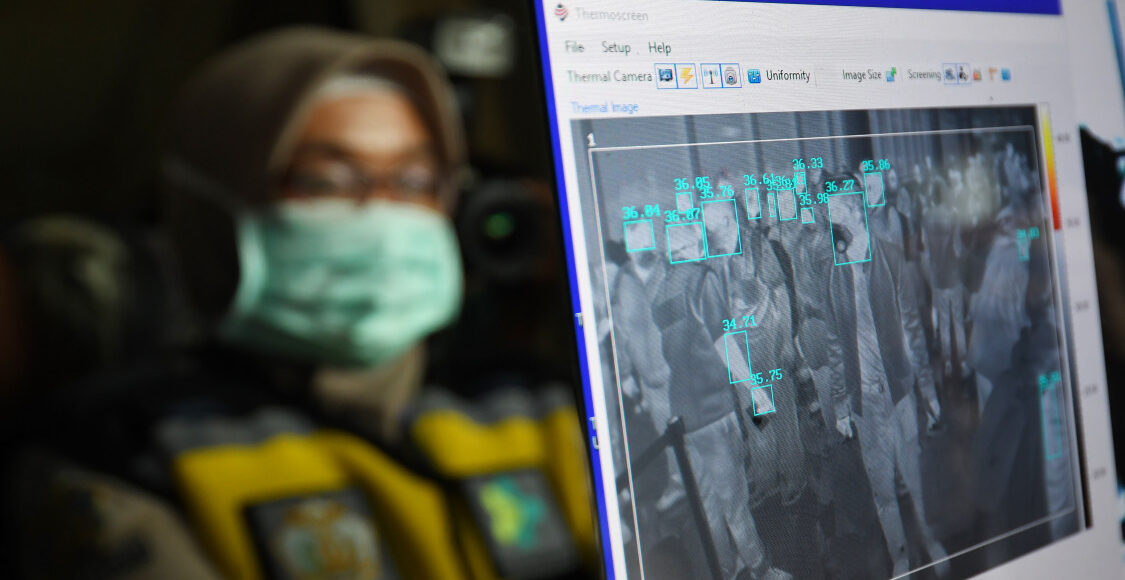Image resolution: width=1125 pixels, height=580 pixels.
Task: Click the Uniformity label button
Action: [x=788, y=75]
